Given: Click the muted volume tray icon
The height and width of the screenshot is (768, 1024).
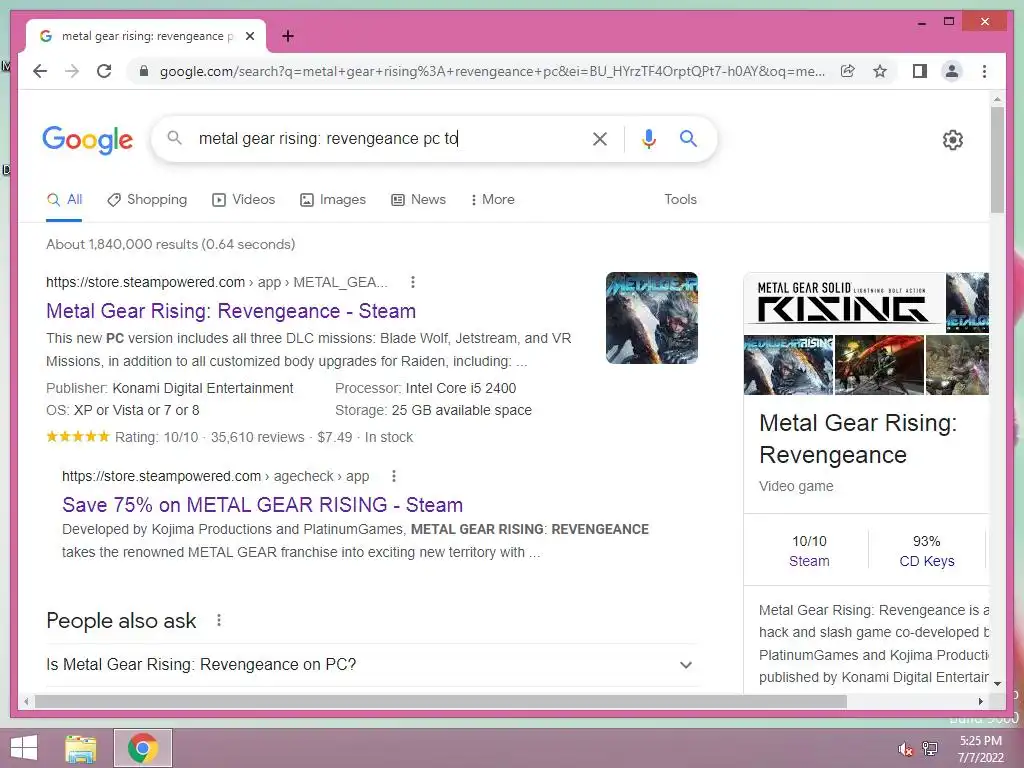Looking at the screenshot, I should click(906, 749).
